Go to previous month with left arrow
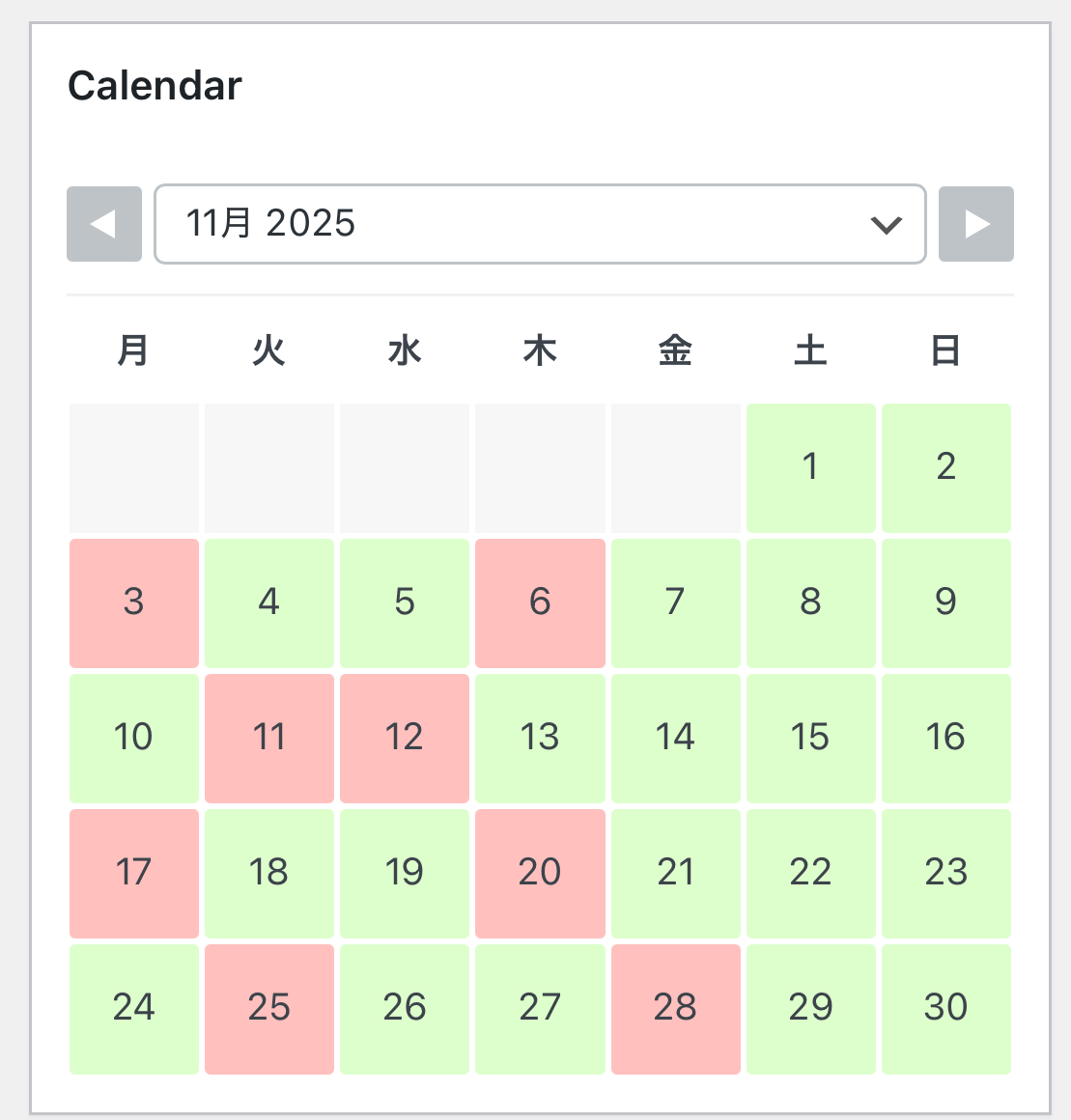The width and height of the screenshot is (1071, 1120). point(104,224)
